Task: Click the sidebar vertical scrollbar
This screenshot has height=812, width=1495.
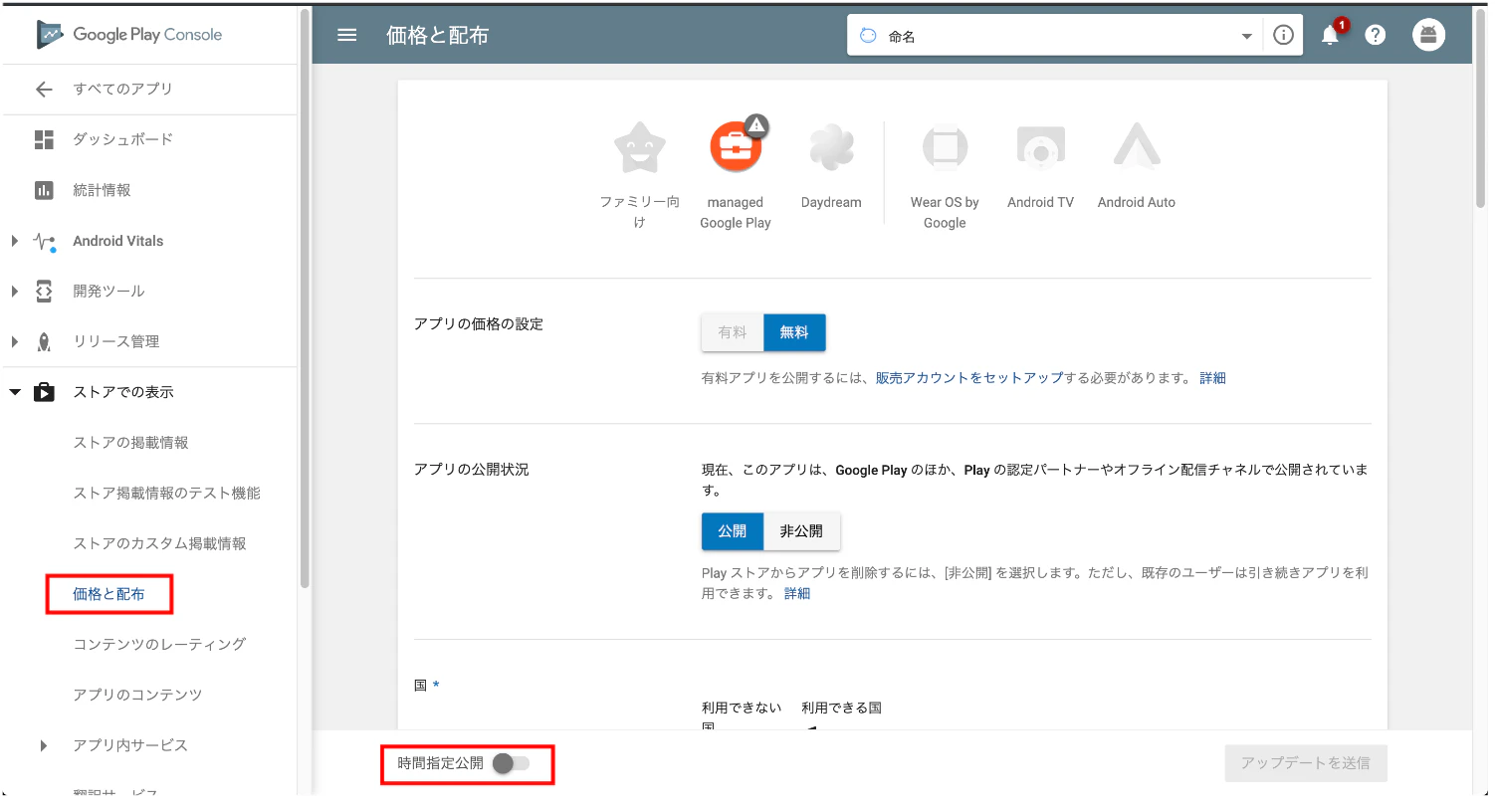Action: coord(305,299)
